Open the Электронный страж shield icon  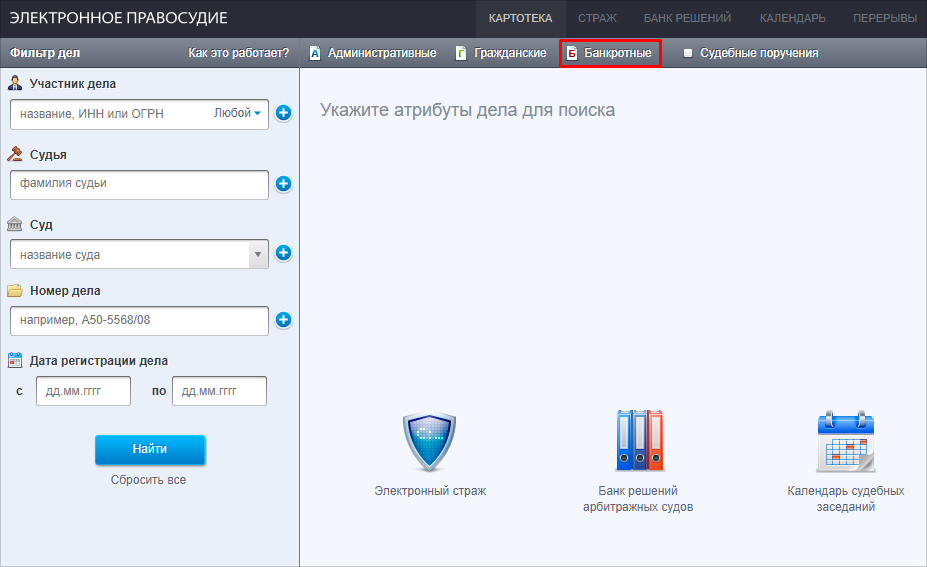tap(429, 442)
